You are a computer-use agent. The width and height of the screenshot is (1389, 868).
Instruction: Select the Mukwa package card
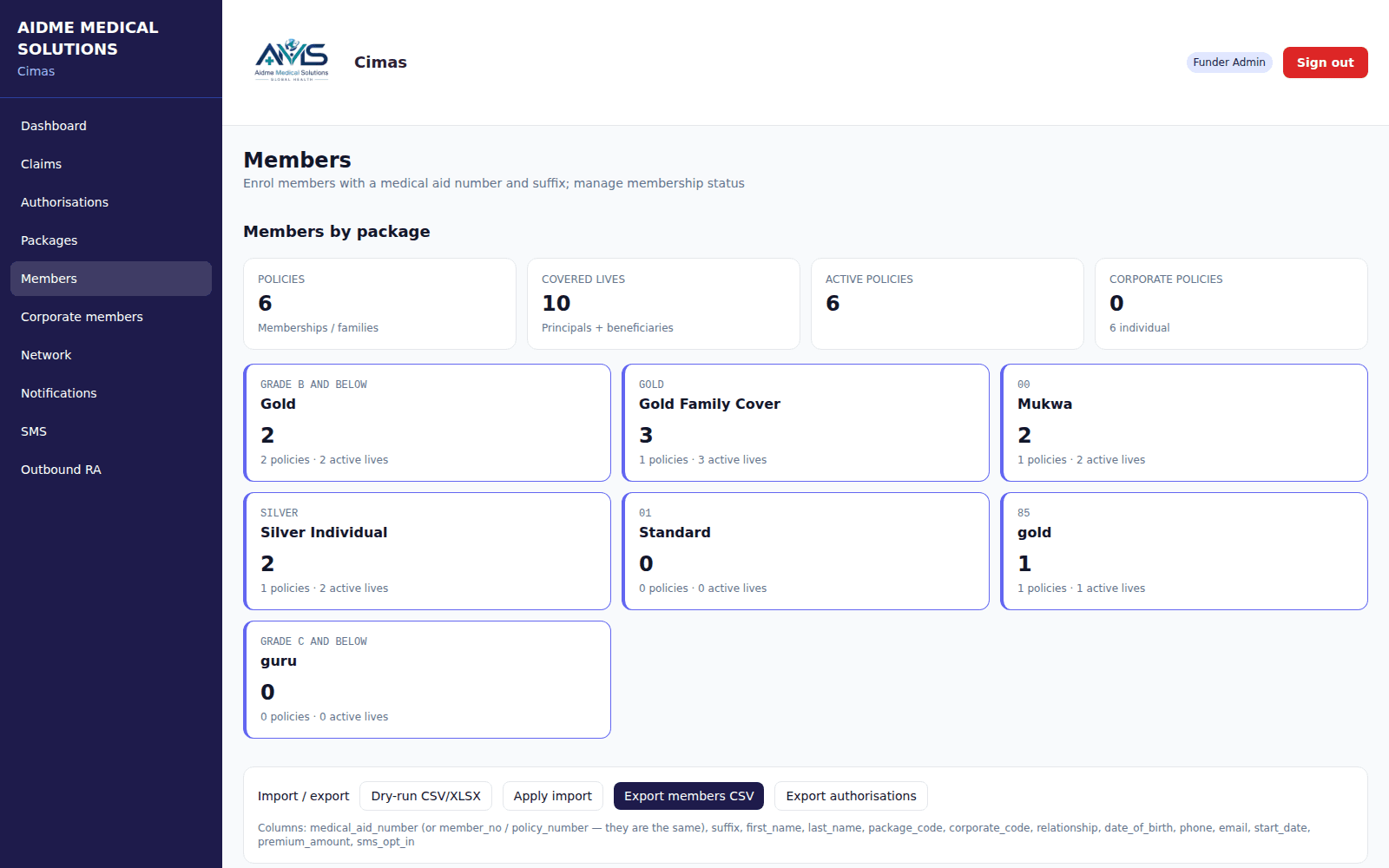(x=1184, y=423)
